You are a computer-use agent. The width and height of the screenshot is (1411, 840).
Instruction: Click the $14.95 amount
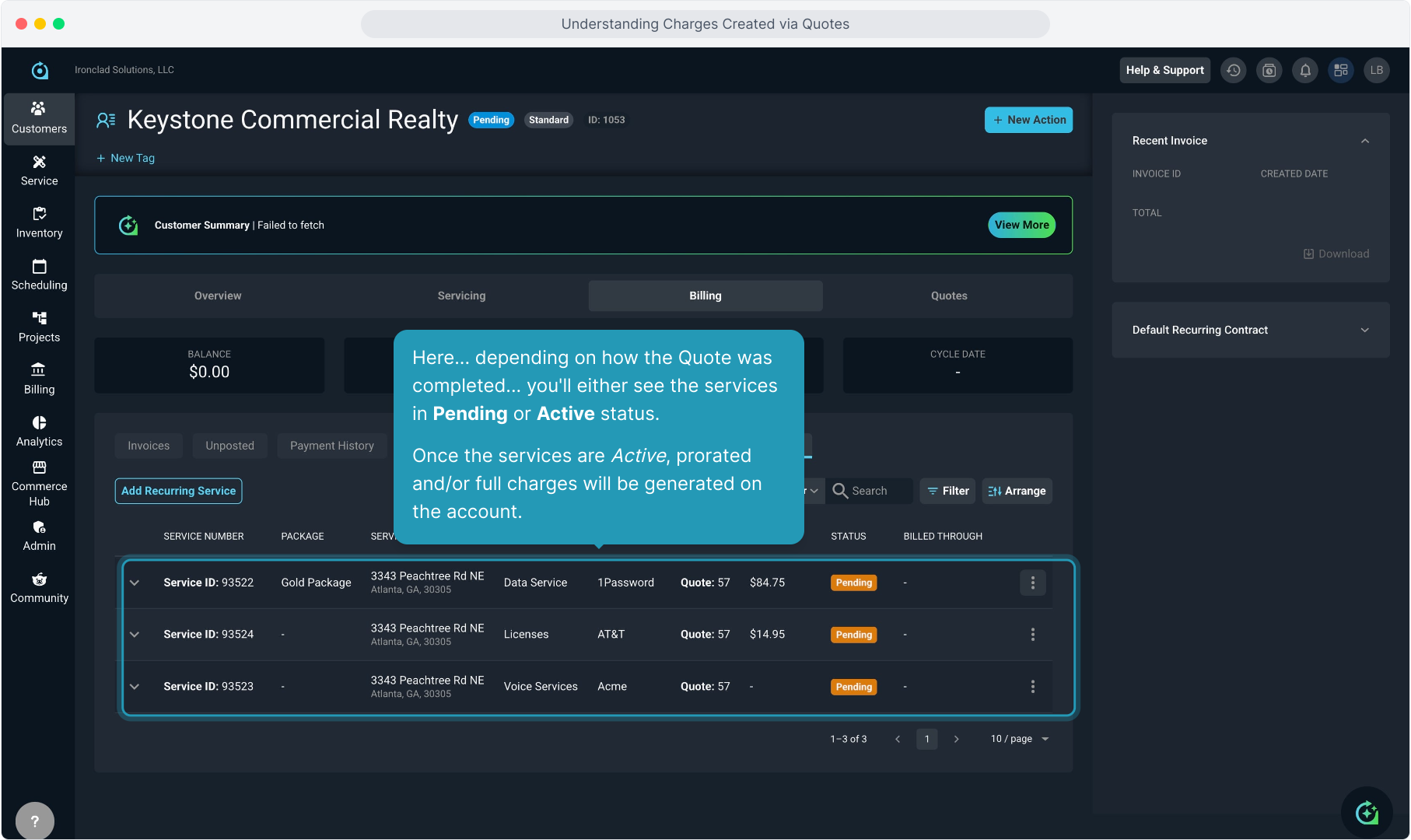point(767,635)
